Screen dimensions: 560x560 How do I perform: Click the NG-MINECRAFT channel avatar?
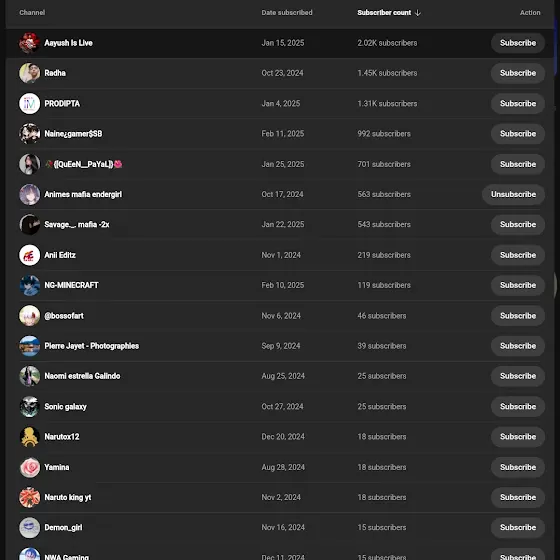[29, 285]
